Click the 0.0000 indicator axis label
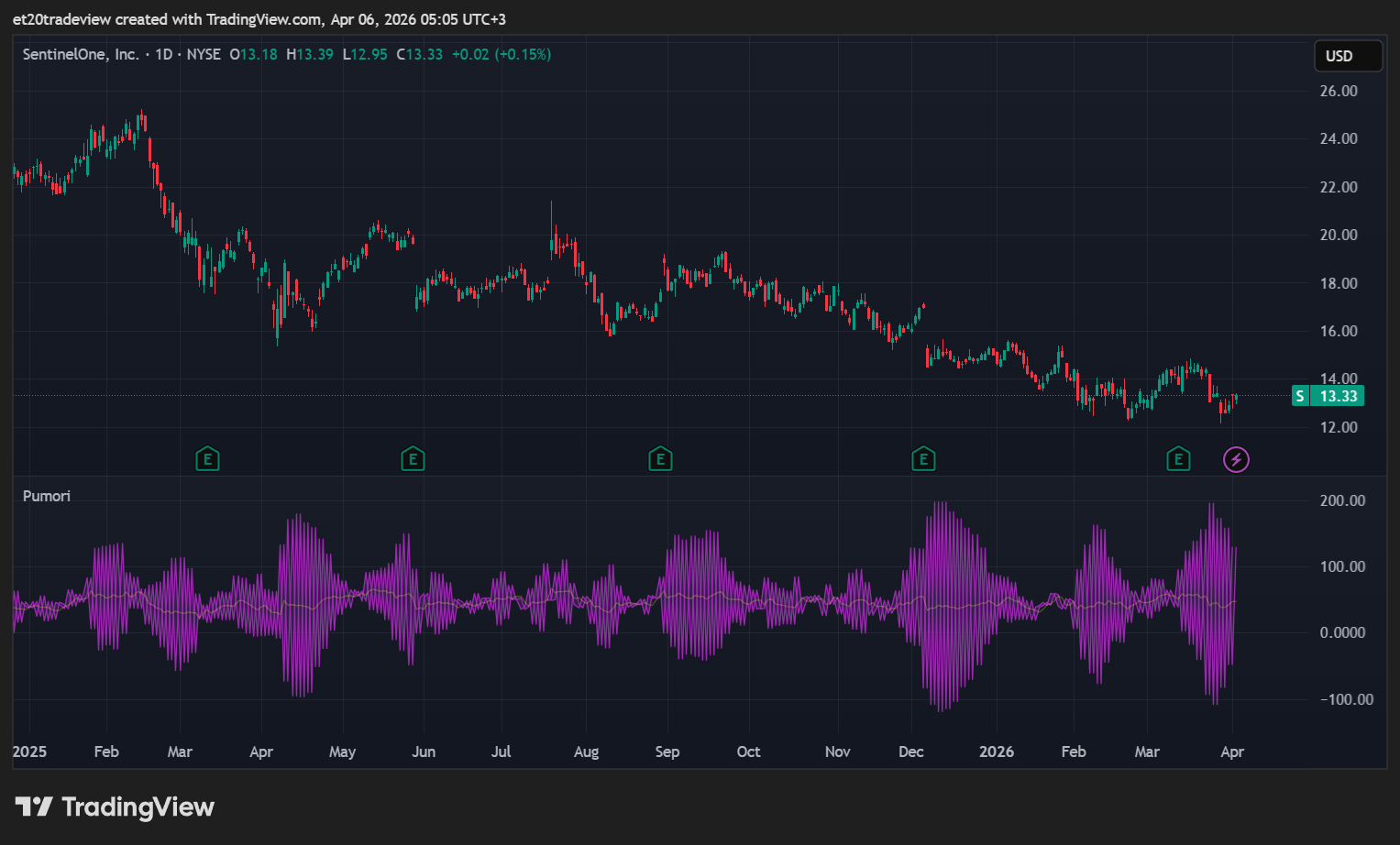The height and width of the screenshot is (845, 1400). tap(1342, 632)
